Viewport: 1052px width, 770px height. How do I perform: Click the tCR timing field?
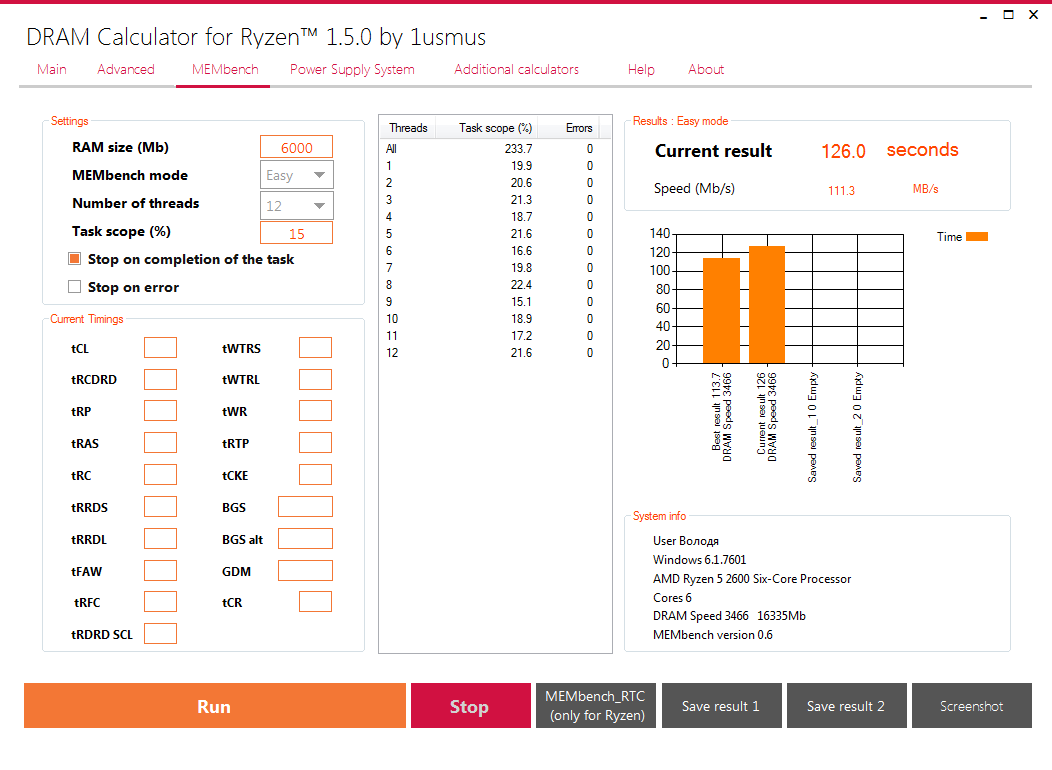click(x=315, y=602)
